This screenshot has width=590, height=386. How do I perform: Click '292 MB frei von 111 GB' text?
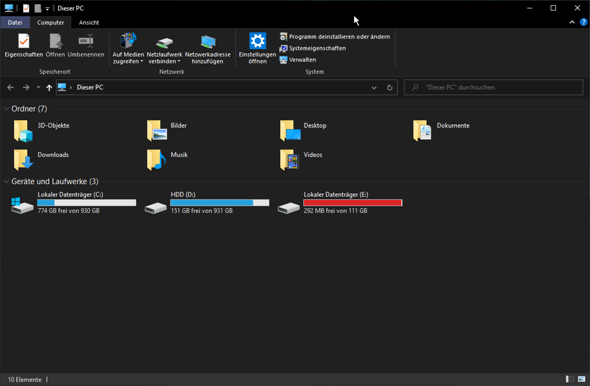pos(335,211)
